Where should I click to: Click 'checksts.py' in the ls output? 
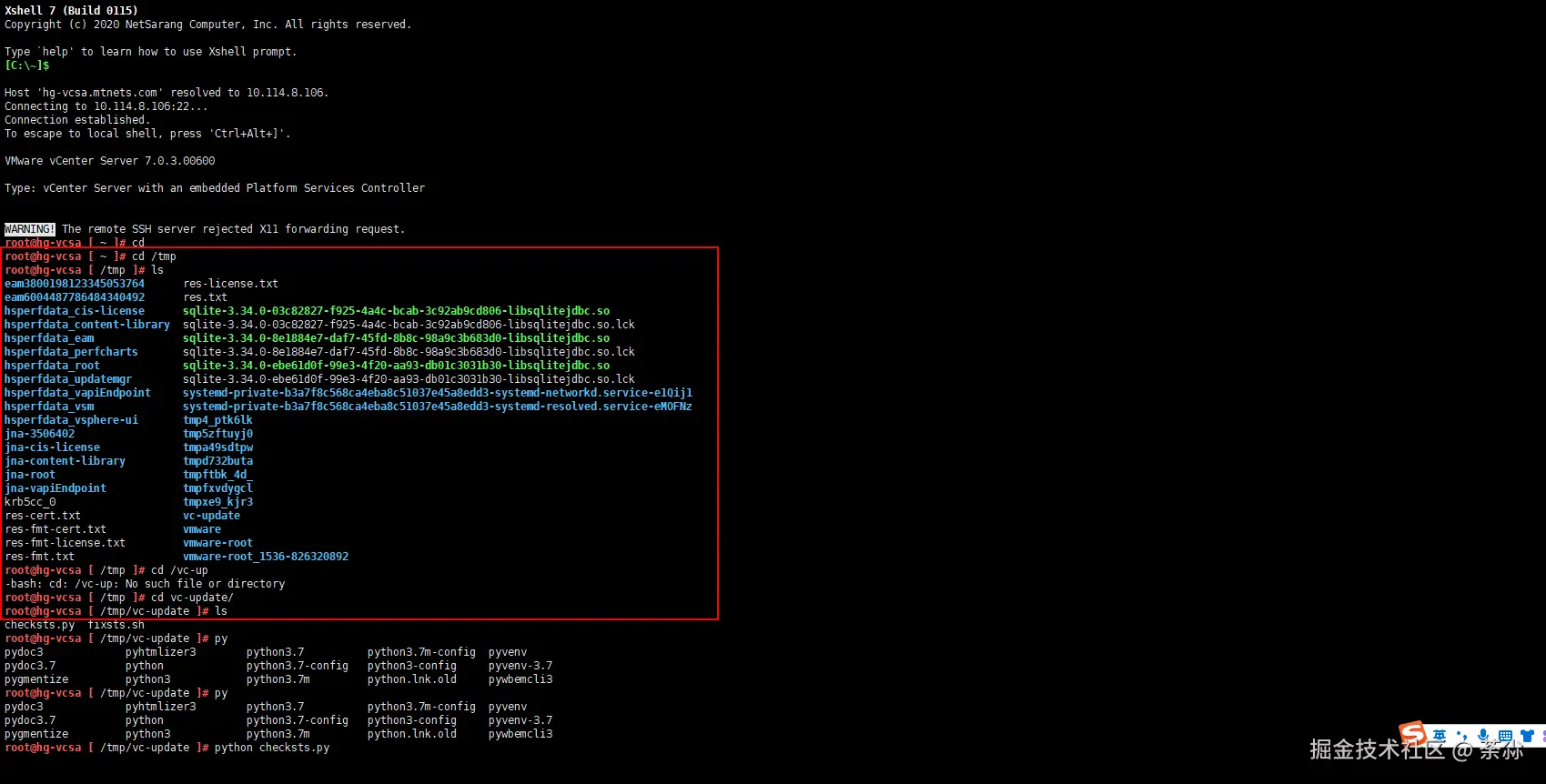pyautogui.click(x=39, y=625)
